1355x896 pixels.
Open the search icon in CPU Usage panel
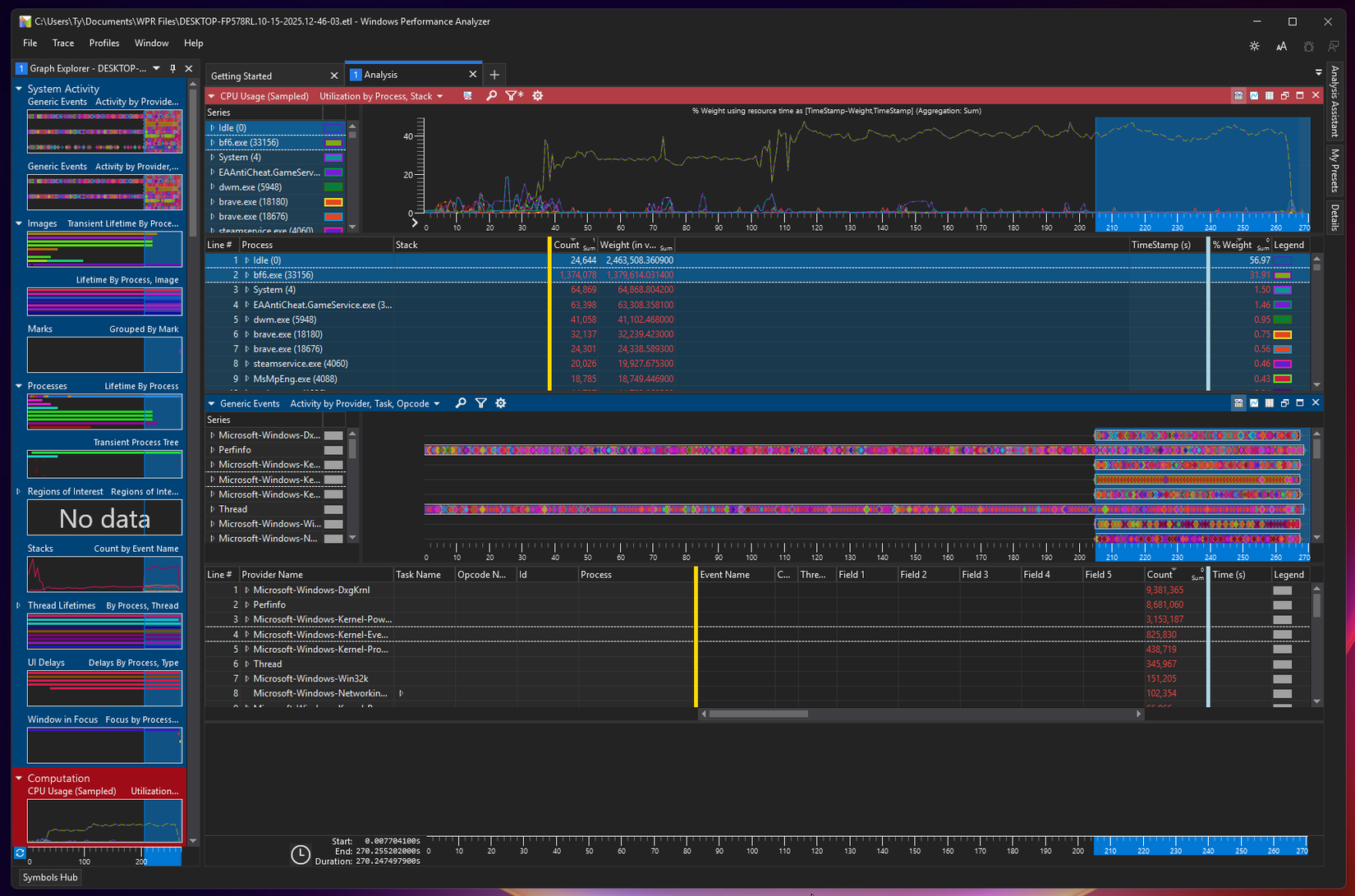point(491,96)
